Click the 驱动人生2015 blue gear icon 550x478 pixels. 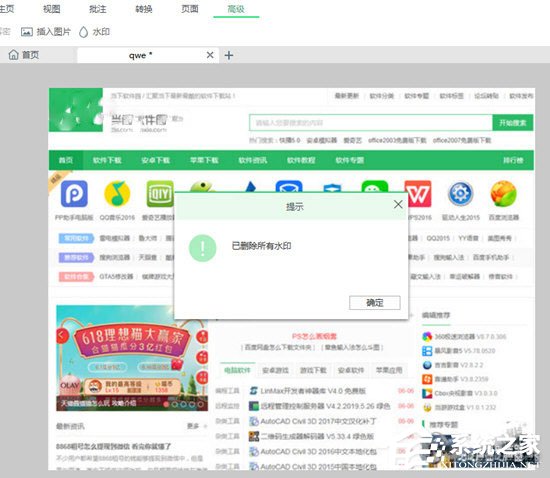point(461,194)
